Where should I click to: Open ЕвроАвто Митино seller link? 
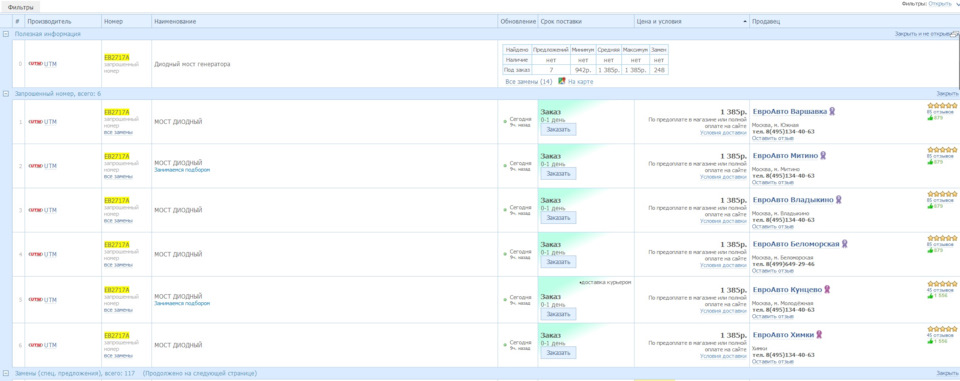[x=785, y=156]
